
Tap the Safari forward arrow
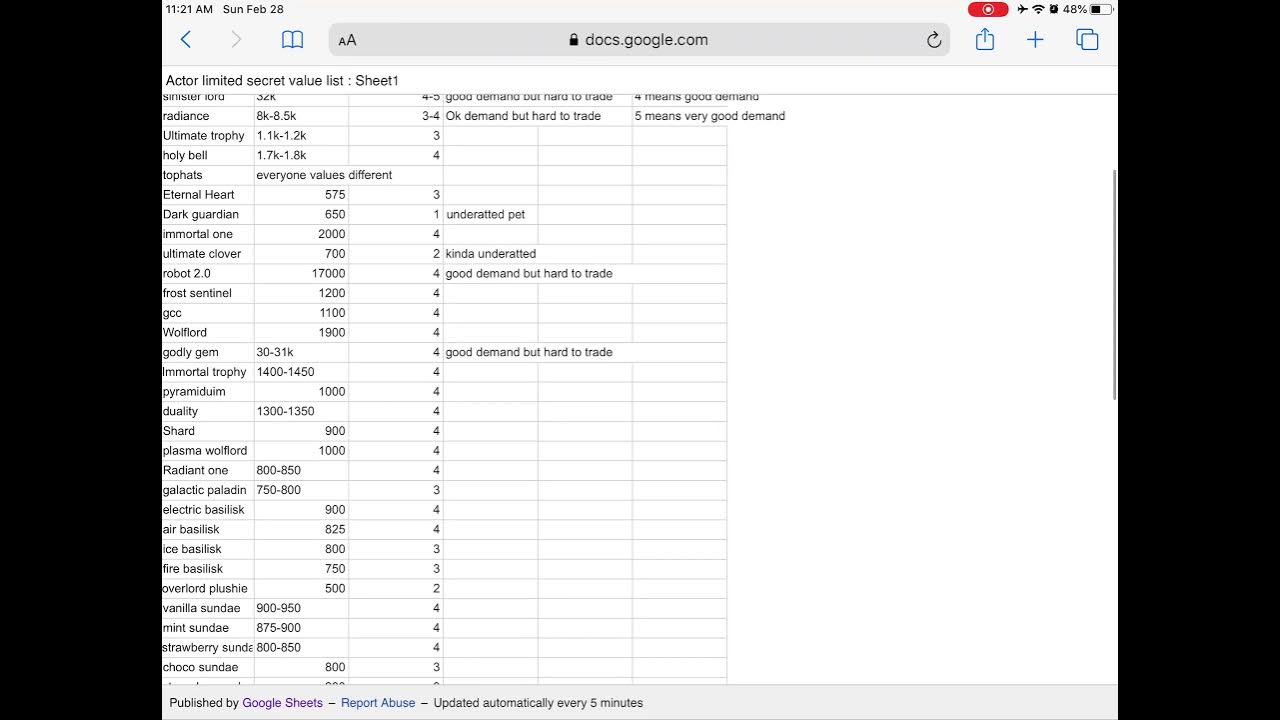[236, 40]
